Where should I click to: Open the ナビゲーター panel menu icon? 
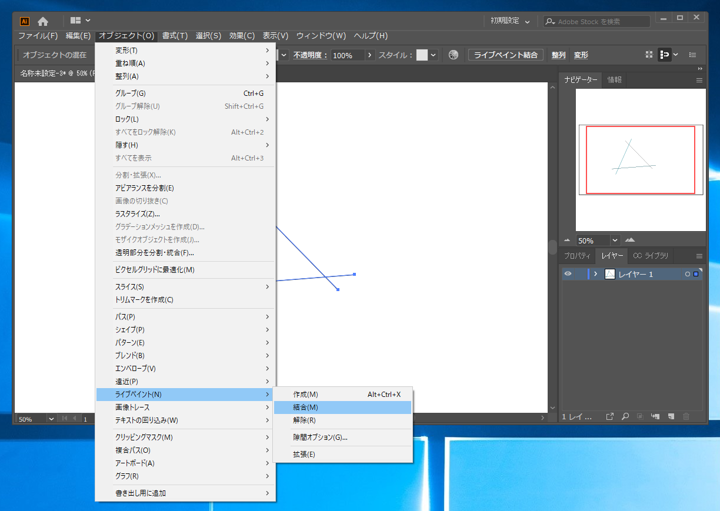(699, 80)
